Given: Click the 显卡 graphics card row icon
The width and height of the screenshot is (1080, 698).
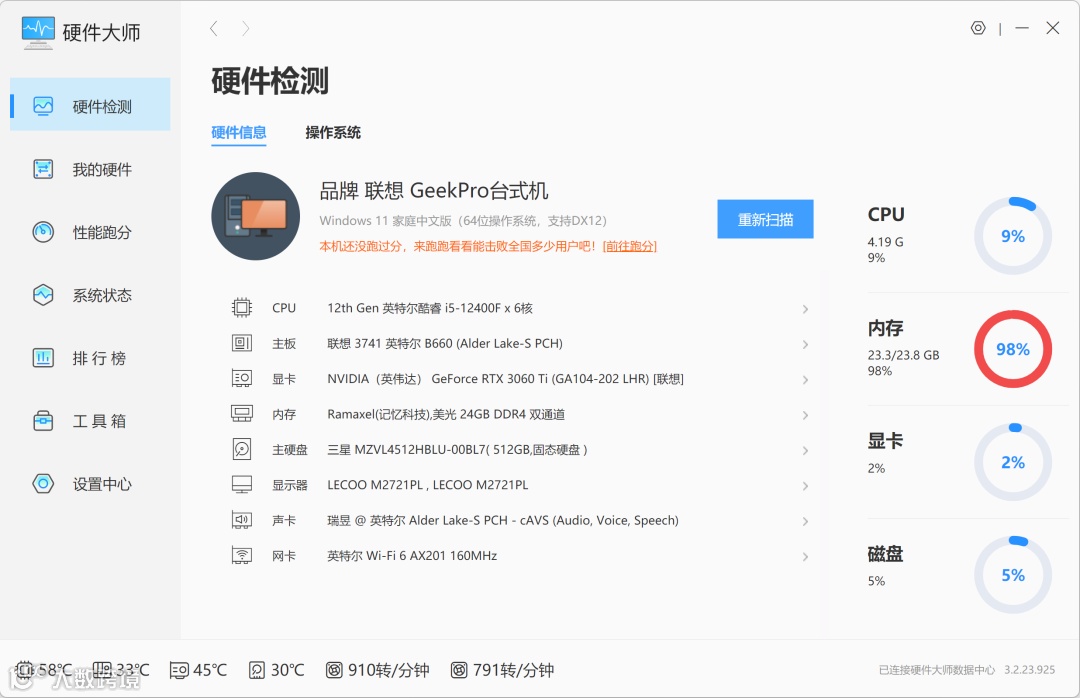Looking at the screenshot, I should (x=242, y=378).
